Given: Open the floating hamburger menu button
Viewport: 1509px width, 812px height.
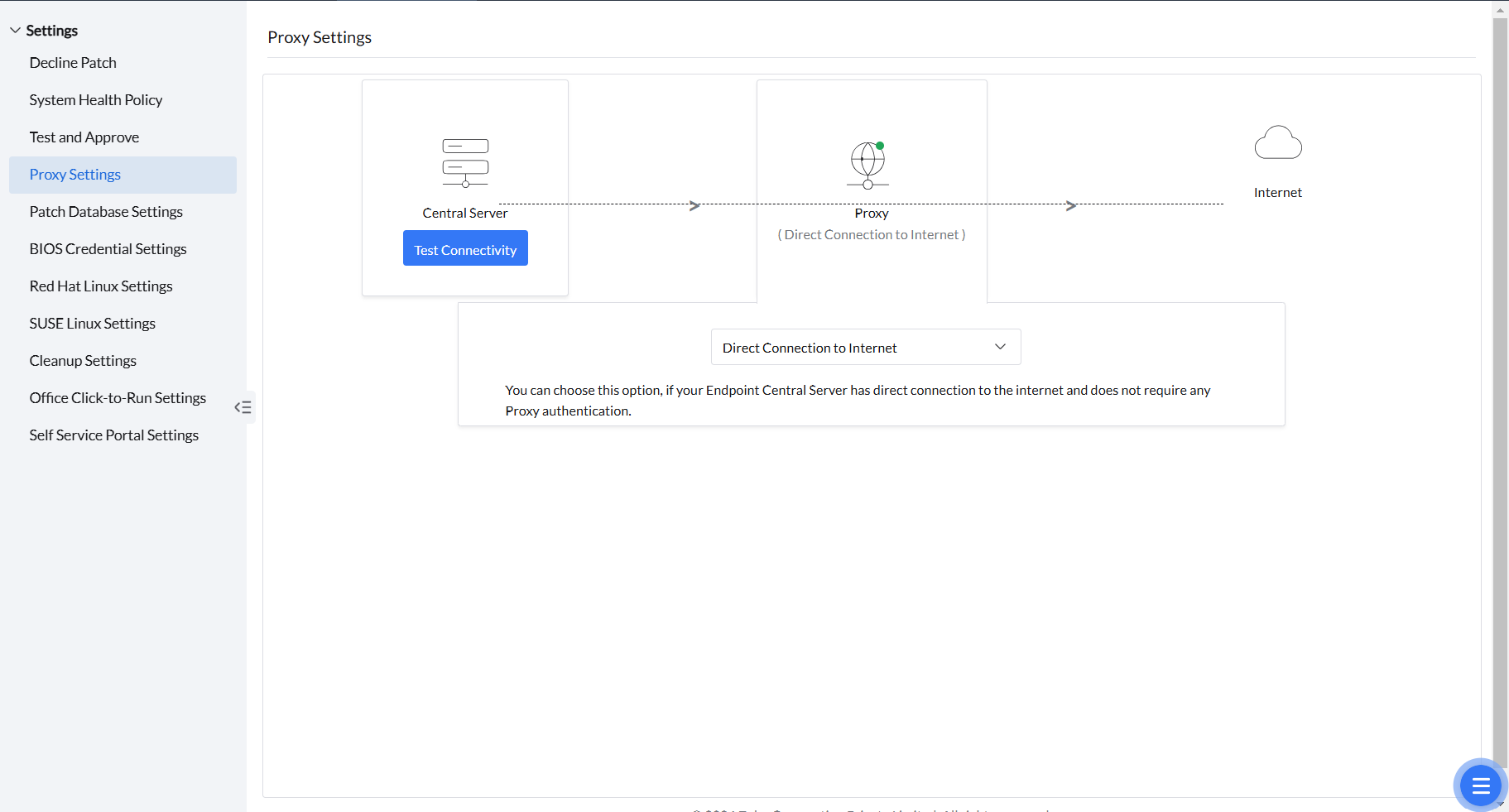Looking at the screenshot, I should click(x=1479, y=786).
